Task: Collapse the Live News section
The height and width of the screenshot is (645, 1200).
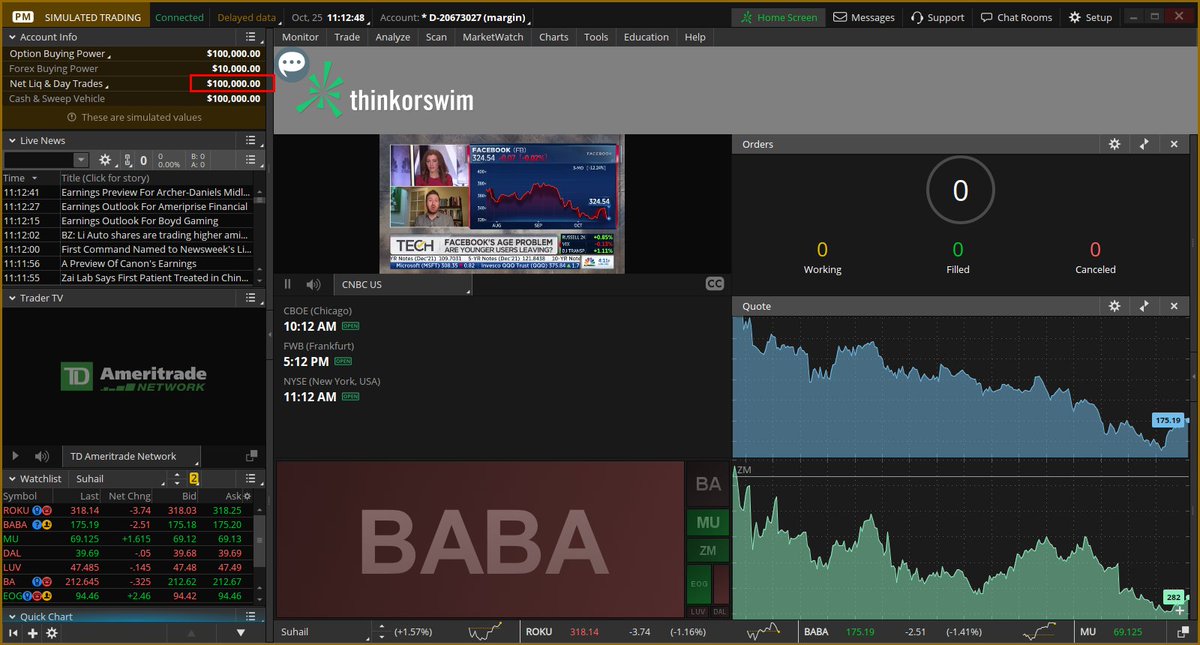Action: point(11,141)
